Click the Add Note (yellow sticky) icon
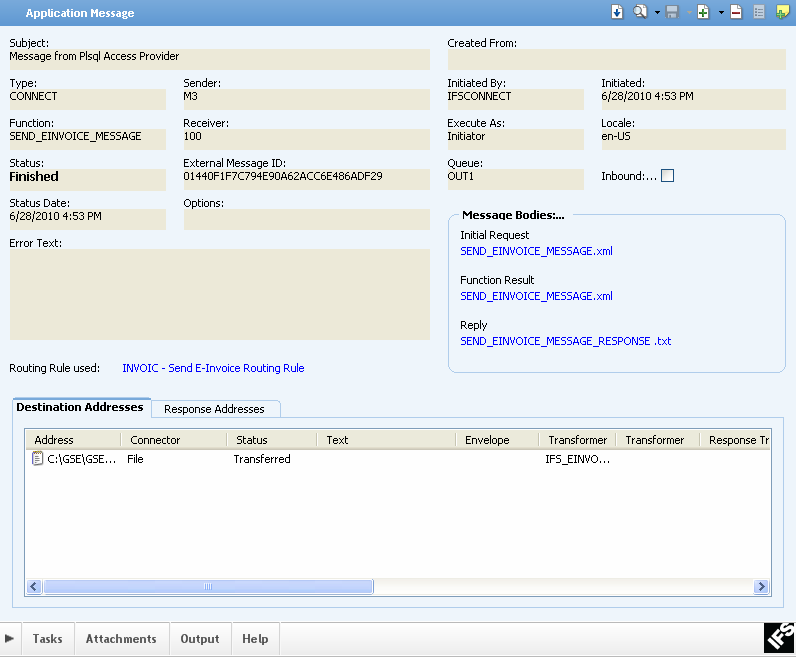Screen dimensions: 796x657 [781, 13]
